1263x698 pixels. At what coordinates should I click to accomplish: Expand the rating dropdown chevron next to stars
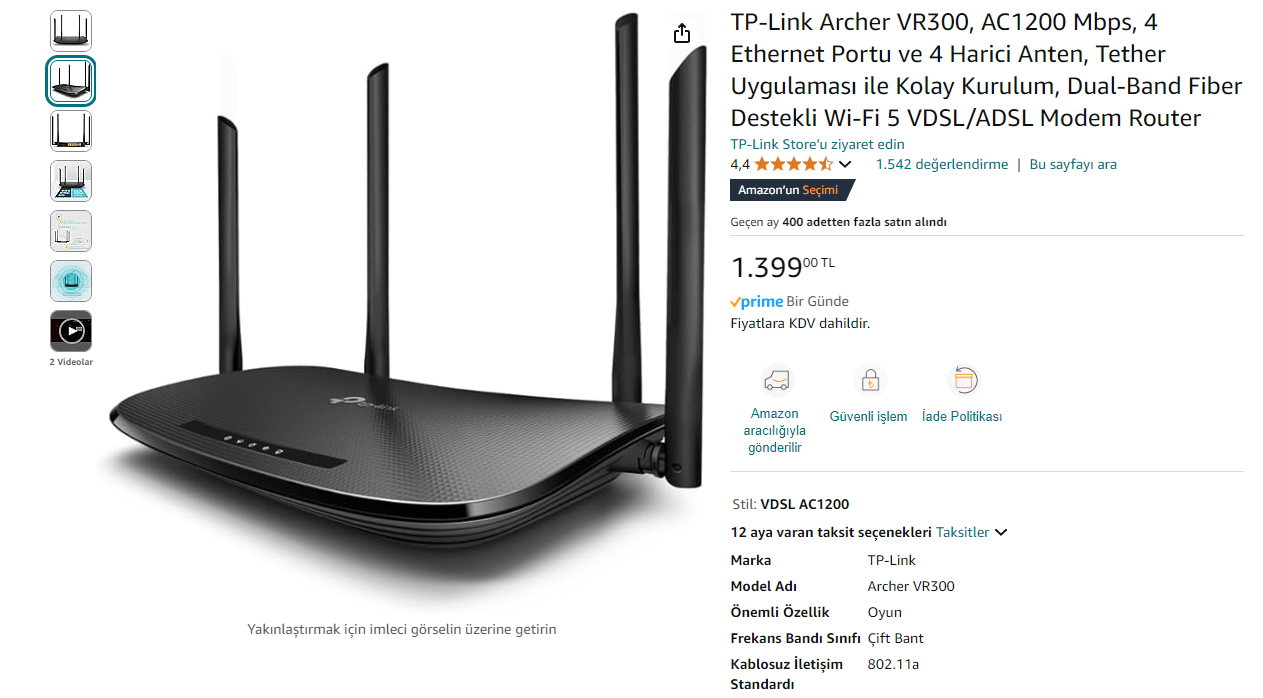pos(845,165)
